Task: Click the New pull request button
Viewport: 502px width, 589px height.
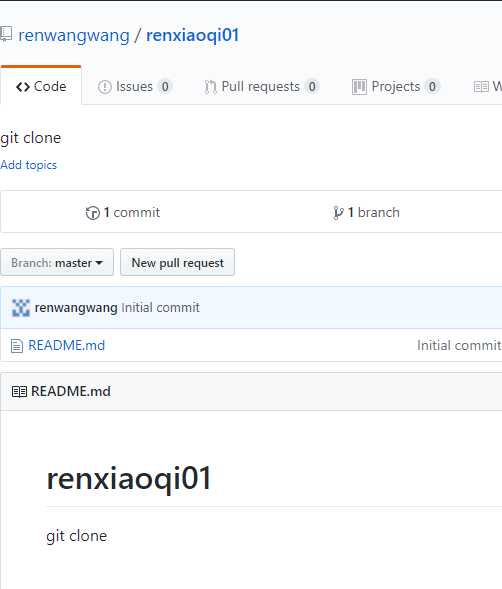Action: 177,262
